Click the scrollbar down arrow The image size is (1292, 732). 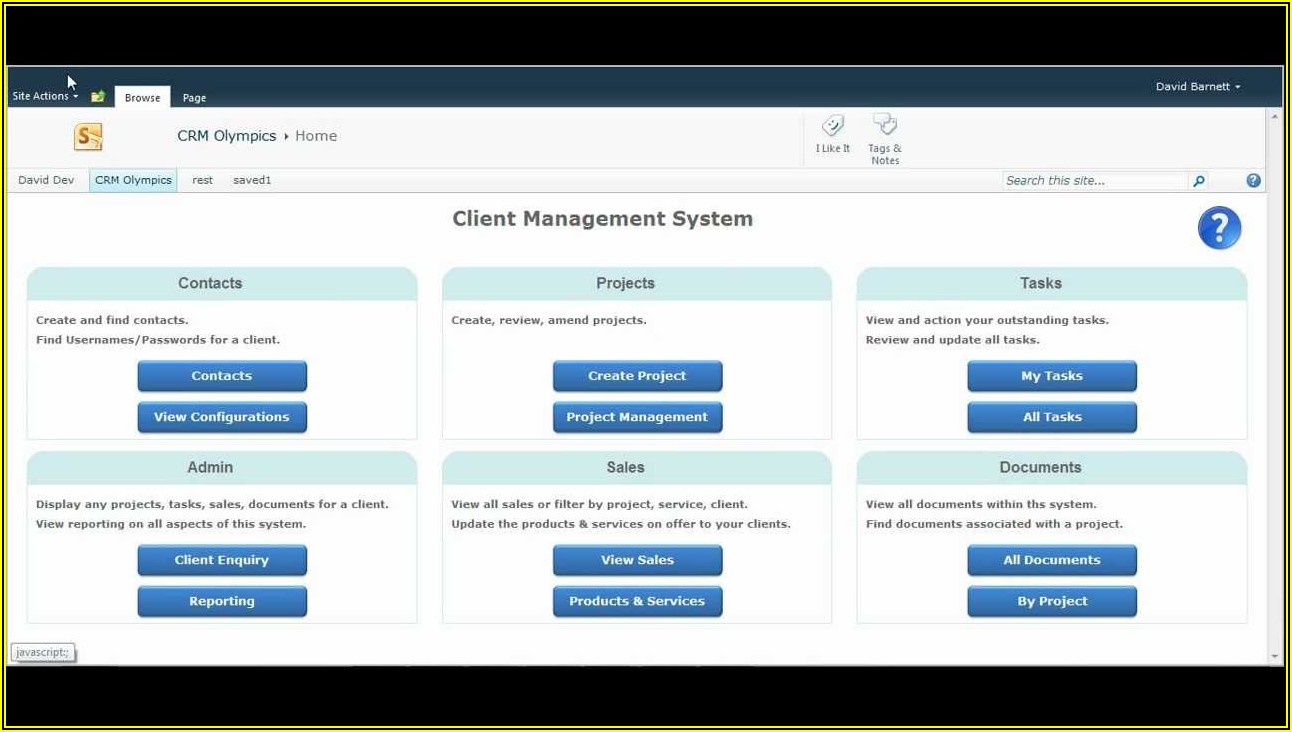[1274, 656]
